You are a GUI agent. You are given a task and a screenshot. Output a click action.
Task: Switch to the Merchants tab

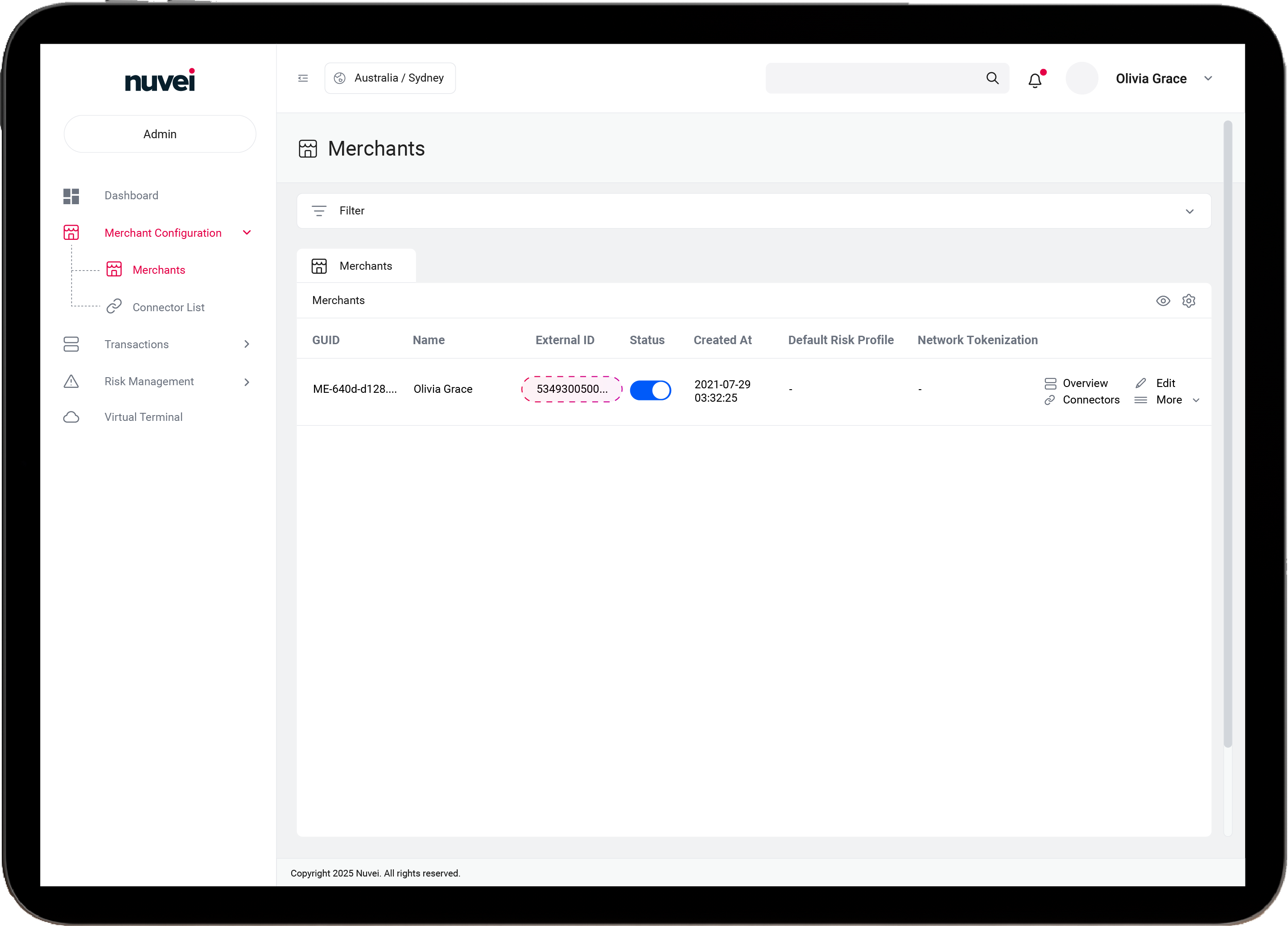(x=356, y=266)
